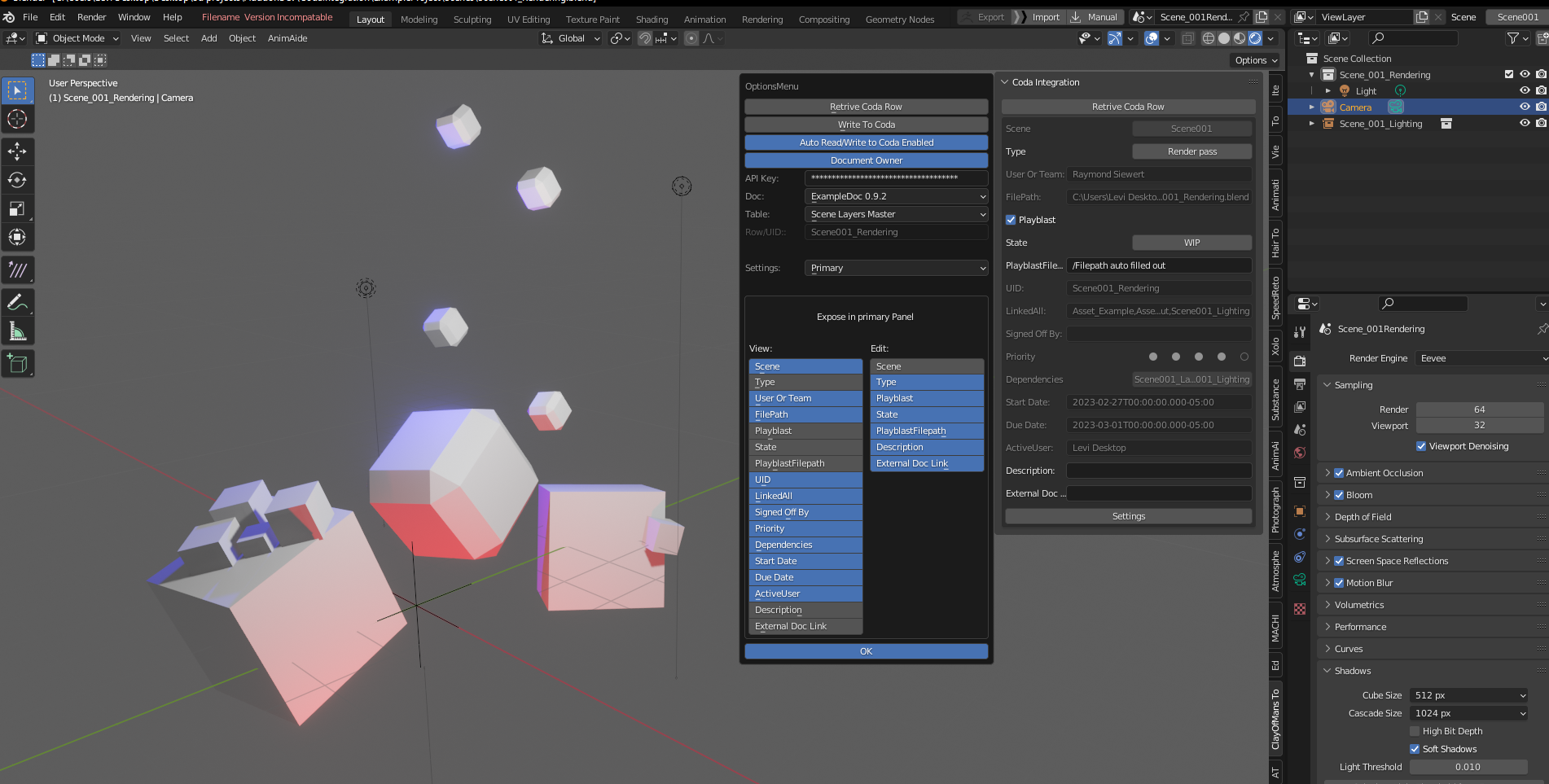
Task: Select the Annotate tool
Action: point(18,302)
